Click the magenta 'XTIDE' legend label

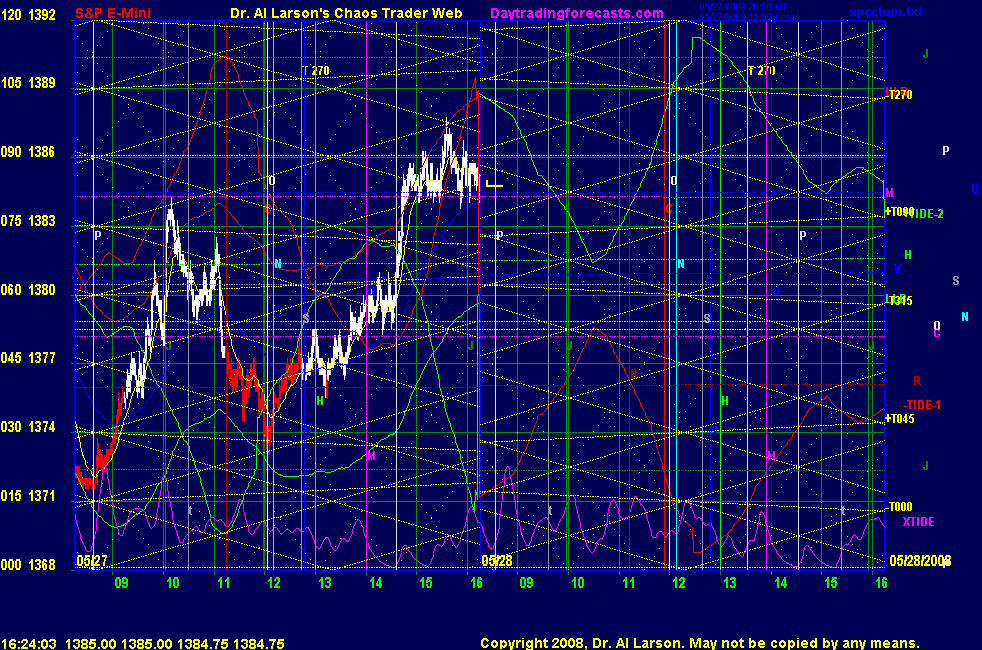pos(919,522)
